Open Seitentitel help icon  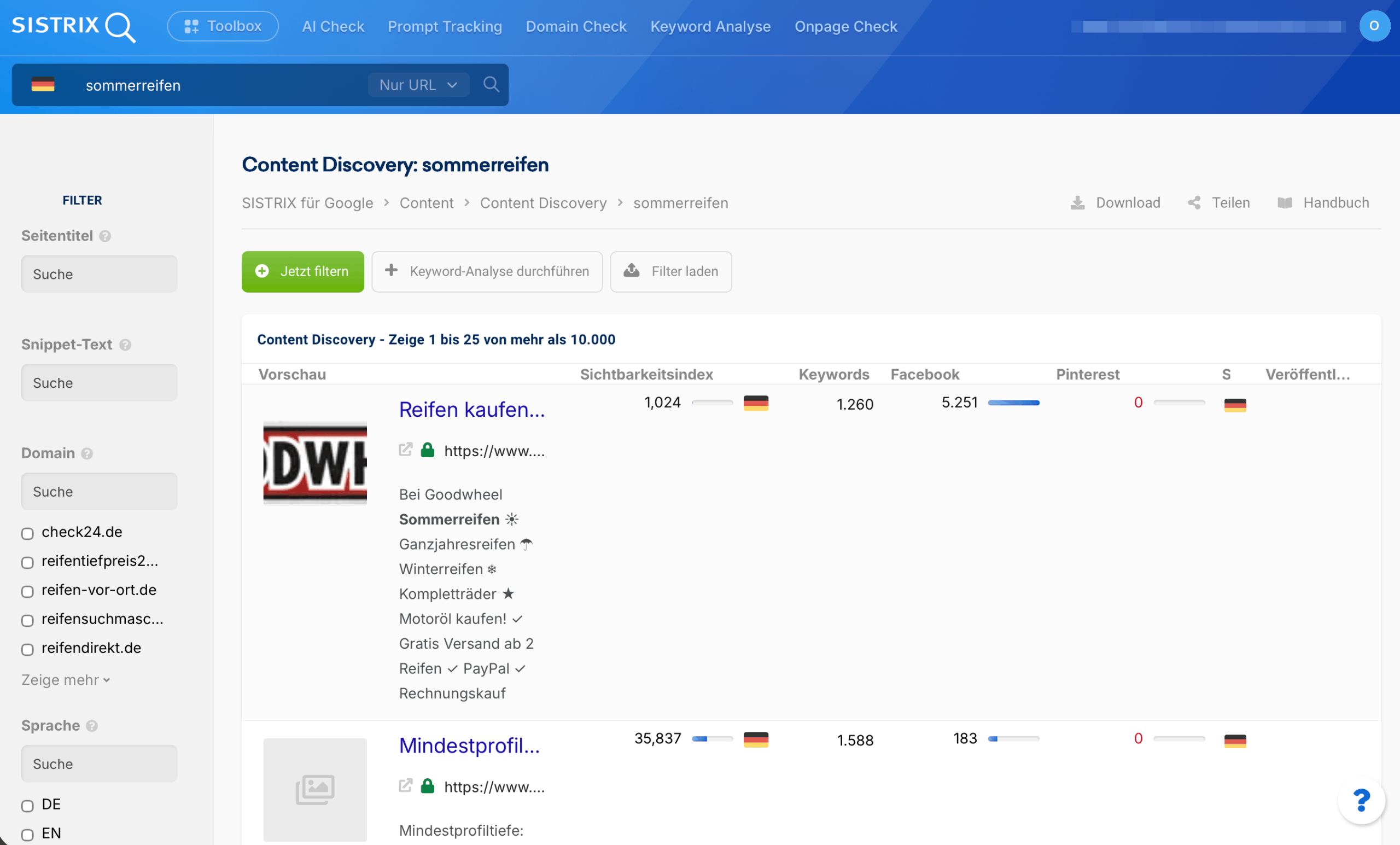(x=105, y=236)
